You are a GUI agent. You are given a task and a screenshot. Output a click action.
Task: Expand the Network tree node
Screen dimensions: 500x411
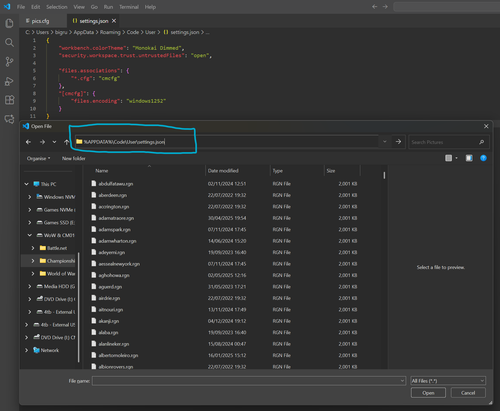coord(26,350)
